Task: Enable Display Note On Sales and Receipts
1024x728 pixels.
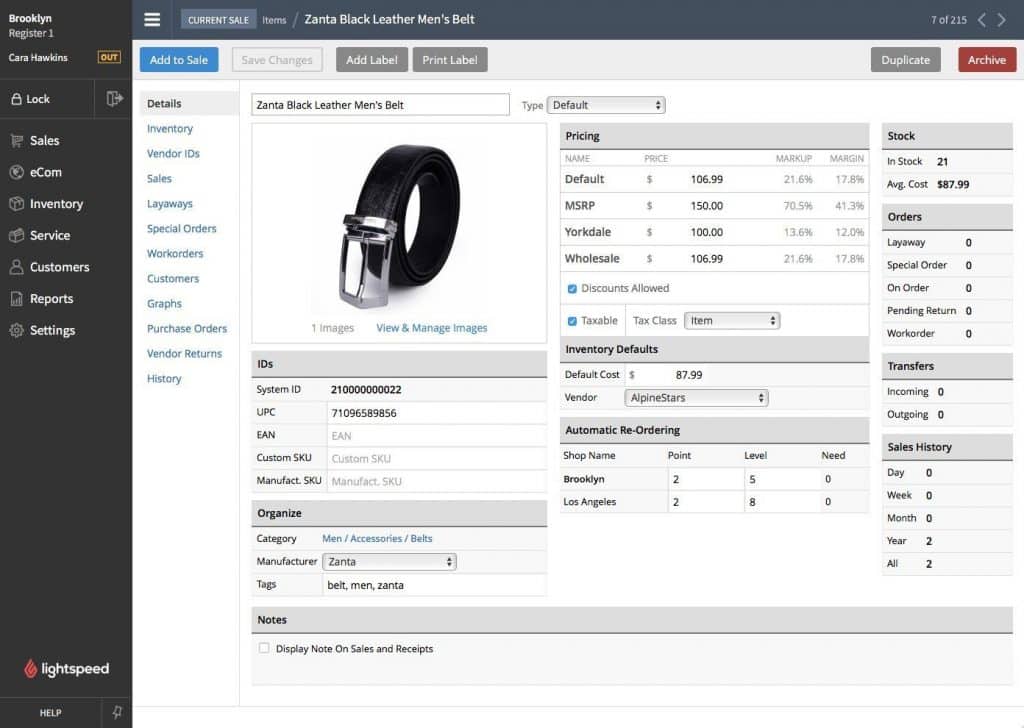Action: click(264, 648)
